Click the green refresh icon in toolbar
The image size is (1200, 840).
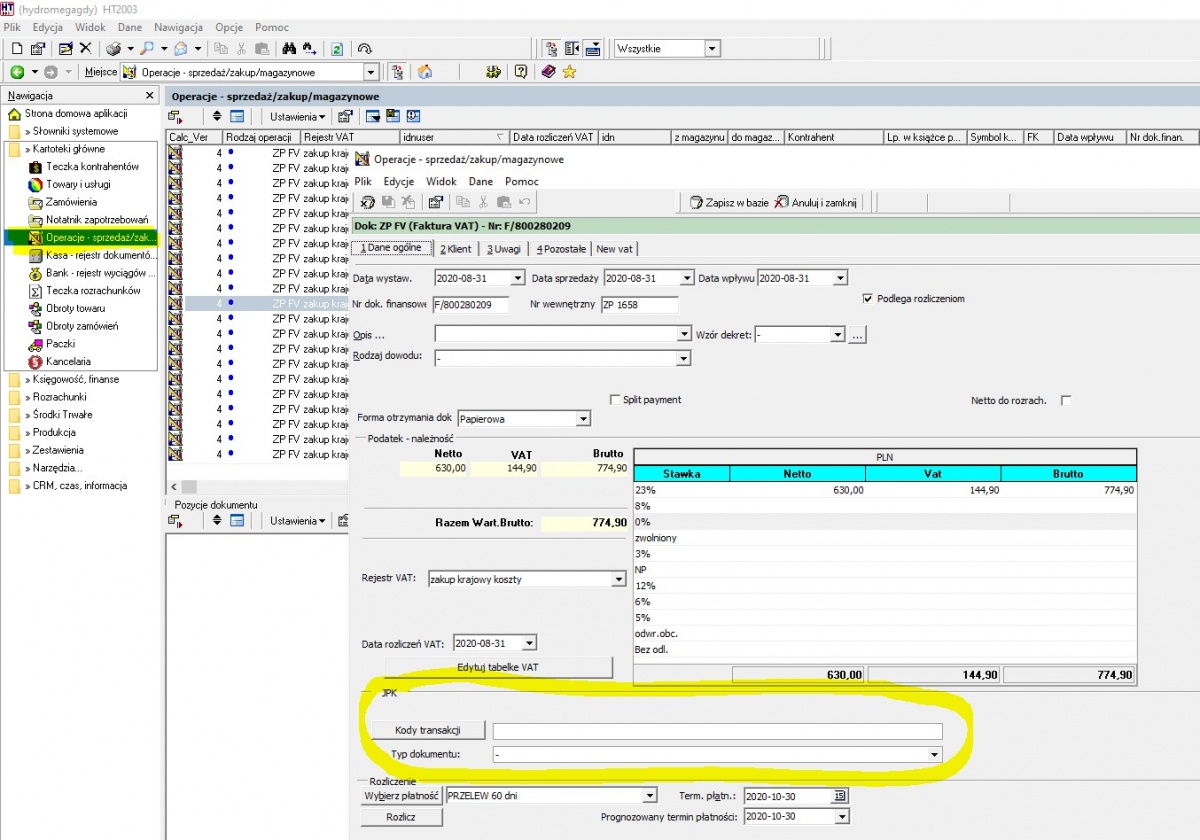tap(338, 48)
